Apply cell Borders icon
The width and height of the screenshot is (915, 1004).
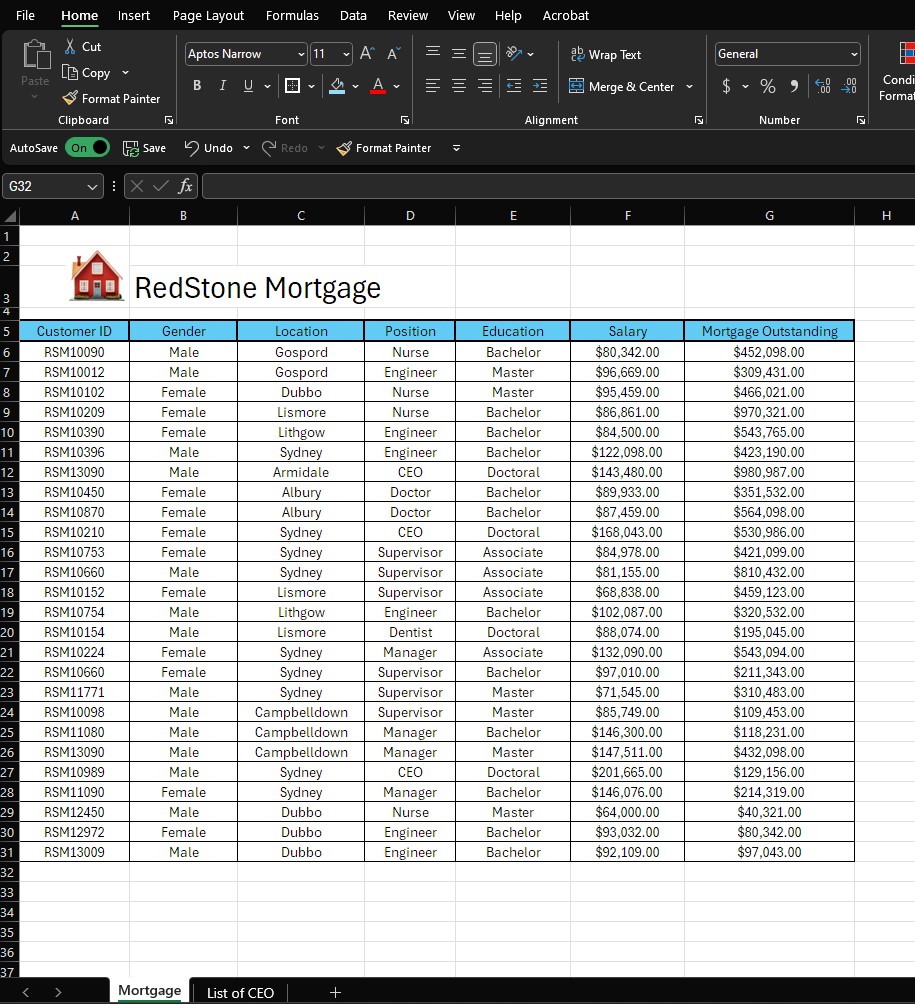pos(292,86)
